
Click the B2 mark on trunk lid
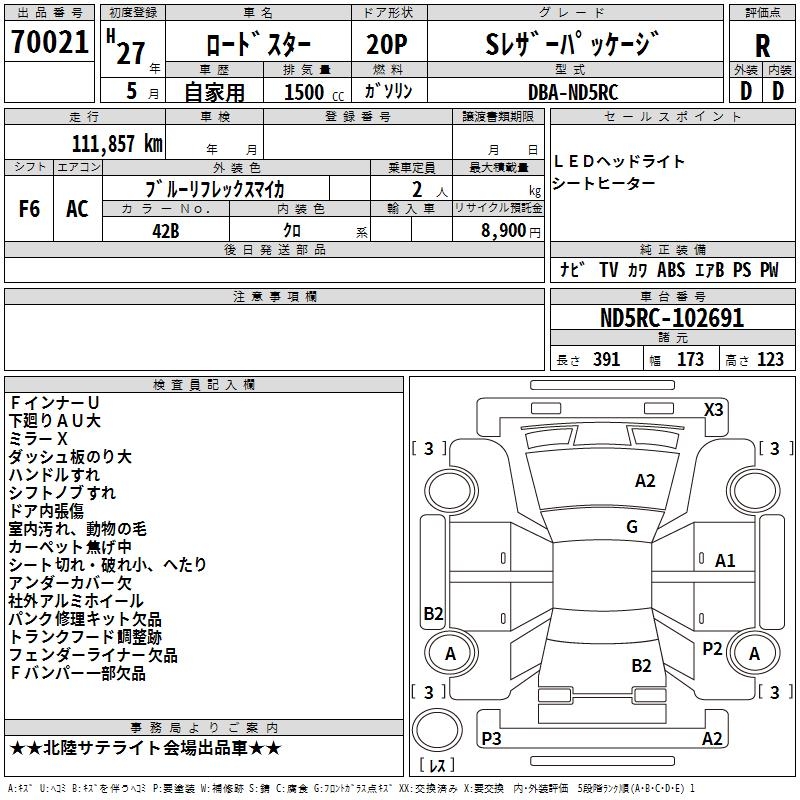(x=641, y=666)
